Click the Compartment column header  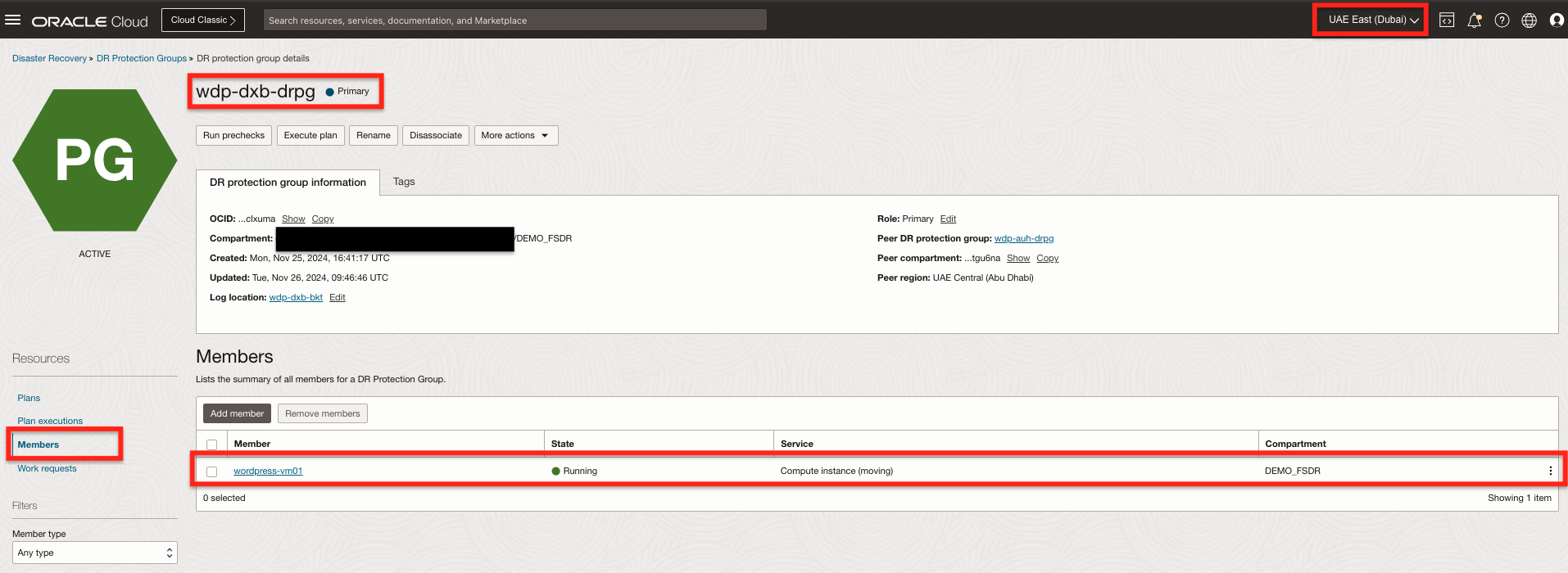click(1295, 444)
